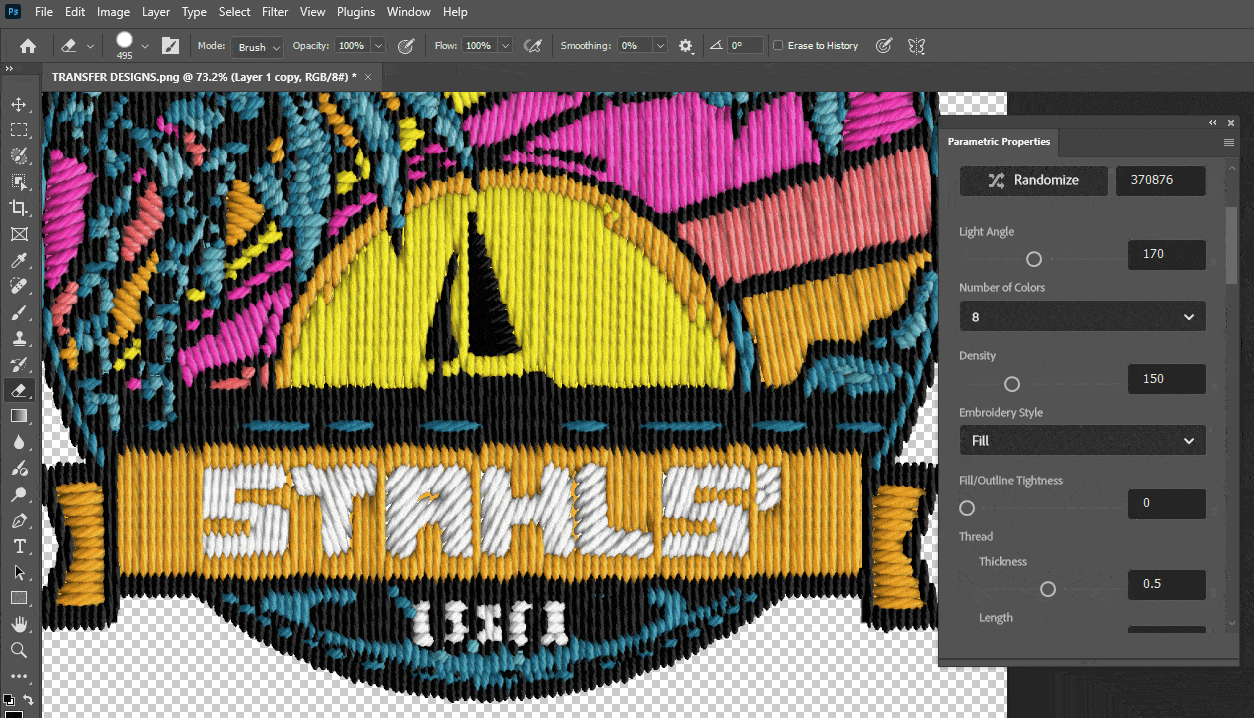Collapse Parametric Properties panel arrows

1212,122
